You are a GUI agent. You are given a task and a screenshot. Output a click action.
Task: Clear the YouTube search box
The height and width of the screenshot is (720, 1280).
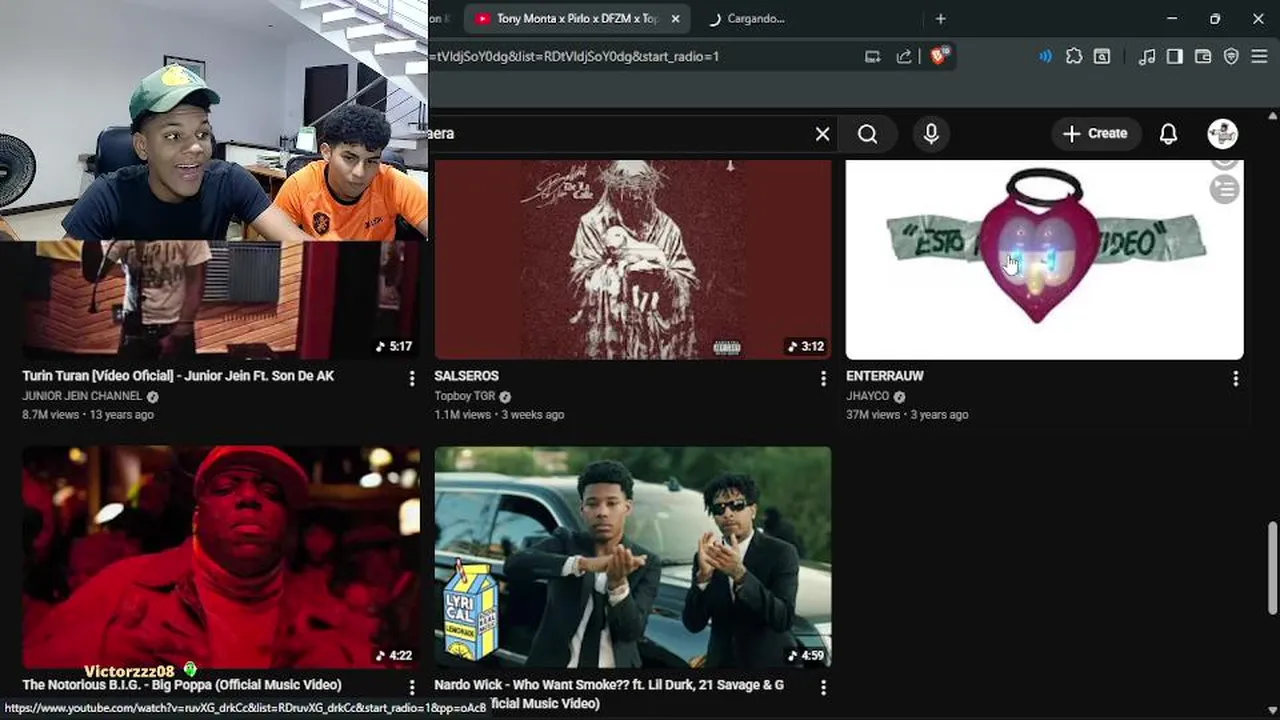point(822,134)
